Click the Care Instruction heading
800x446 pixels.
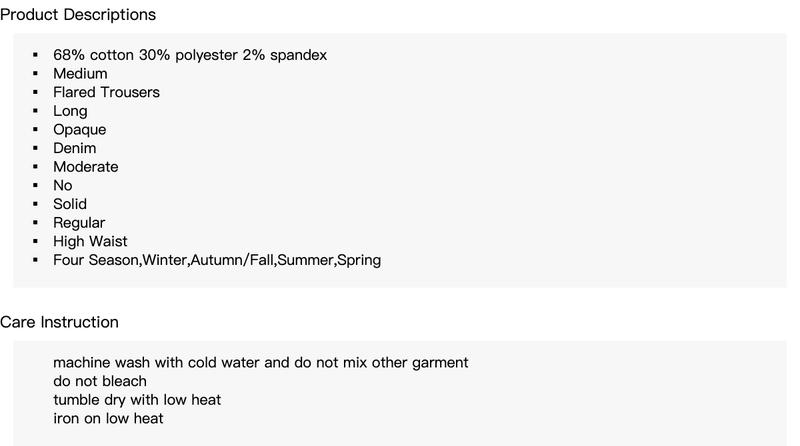(59, 322)
